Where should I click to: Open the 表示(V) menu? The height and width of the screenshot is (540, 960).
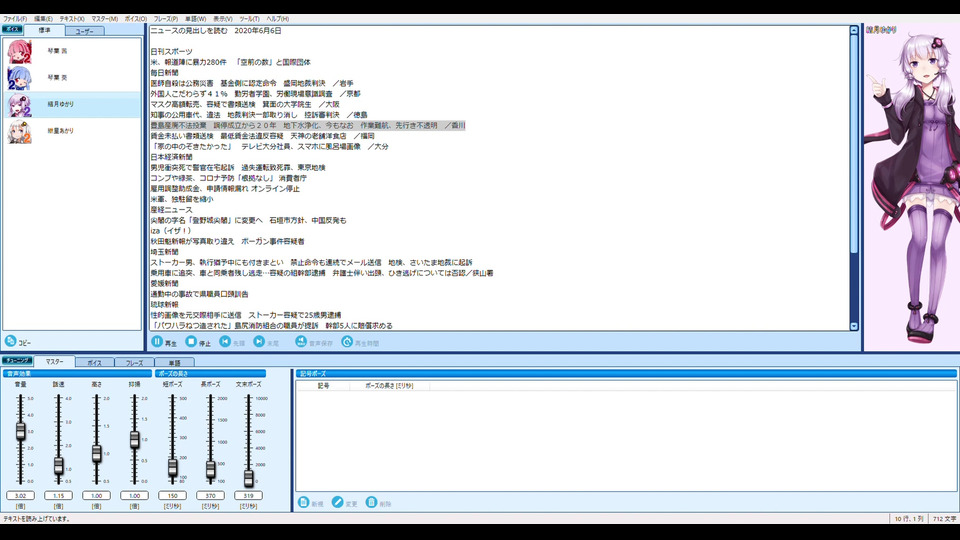[x=222, y=19]
